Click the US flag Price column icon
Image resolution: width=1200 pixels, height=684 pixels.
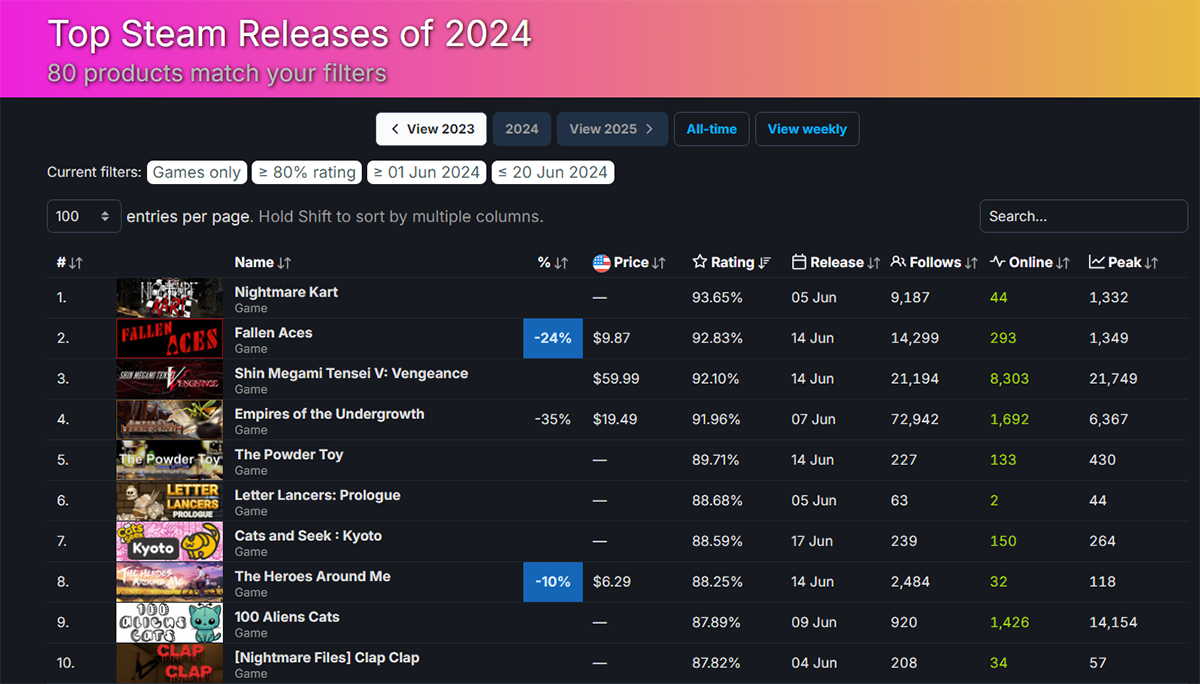tap(602, 262)
